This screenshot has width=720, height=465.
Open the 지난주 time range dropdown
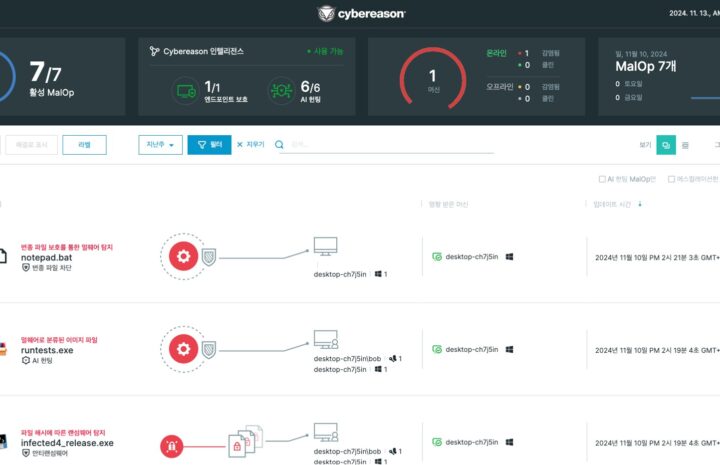(160, 145)
